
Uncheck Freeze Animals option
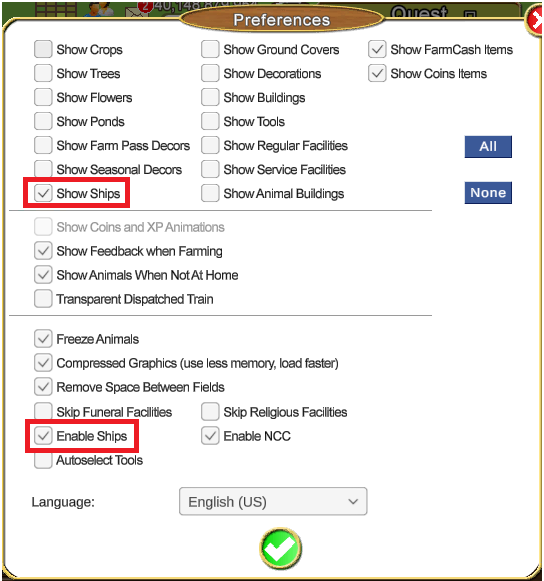point(43,339)
